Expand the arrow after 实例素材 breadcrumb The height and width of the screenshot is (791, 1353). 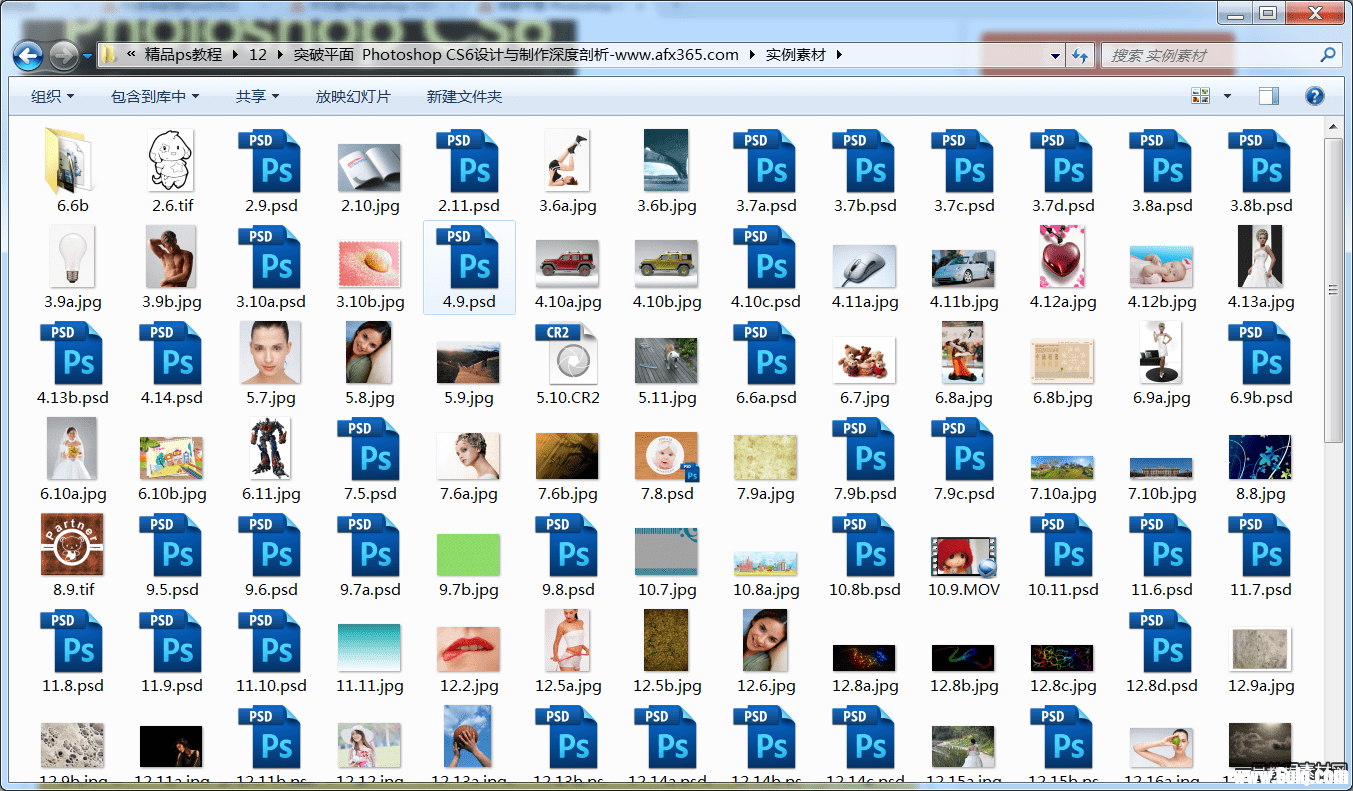[x=838, y=55]
